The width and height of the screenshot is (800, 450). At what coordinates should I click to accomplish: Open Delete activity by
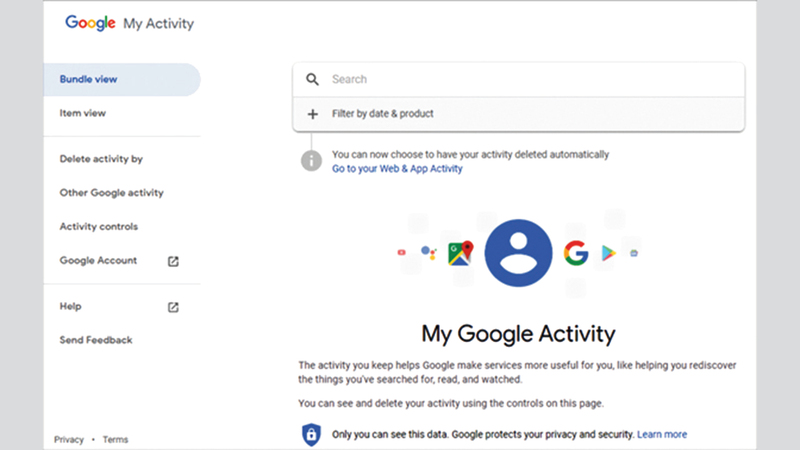click(101, 159)
